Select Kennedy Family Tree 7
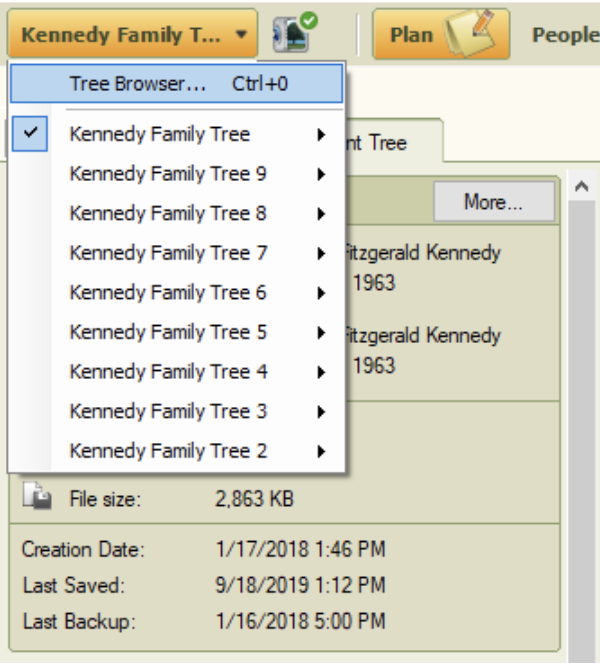This screenshot has width=600, height=664. tap(177, 253)
